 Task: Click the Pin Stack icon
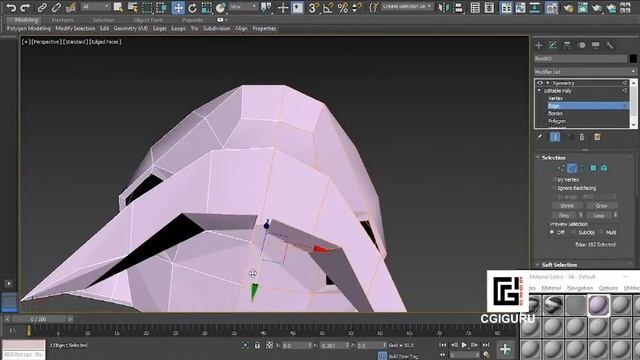coord(540,137)
